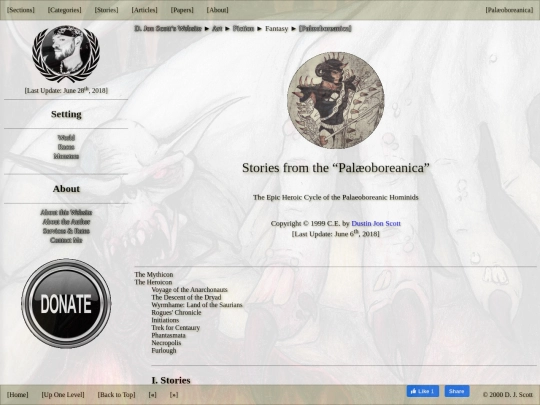Screen dimensions: 540x405
Task: Open Trek for Centaury
Action: point(176,328)
